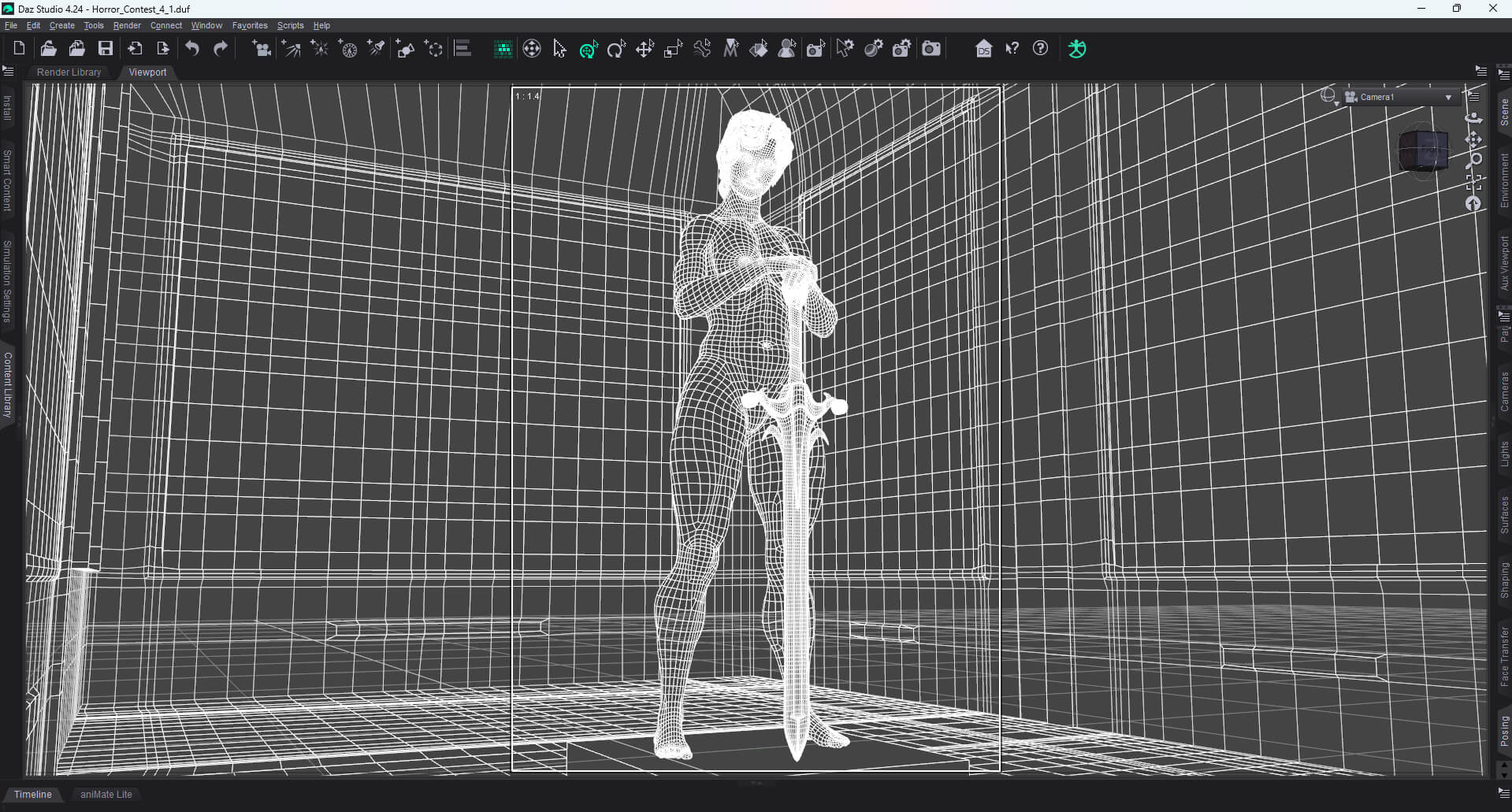
Task: Open the left pane options menu
Action: [9, 72]
